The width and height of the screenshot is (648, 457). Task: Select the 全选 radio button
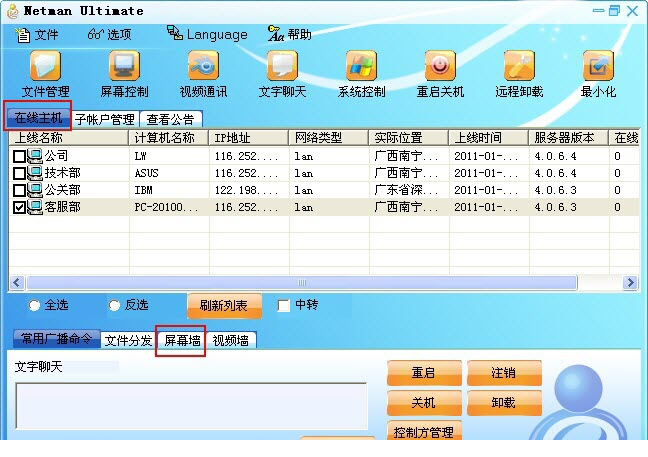coord(34,305)
